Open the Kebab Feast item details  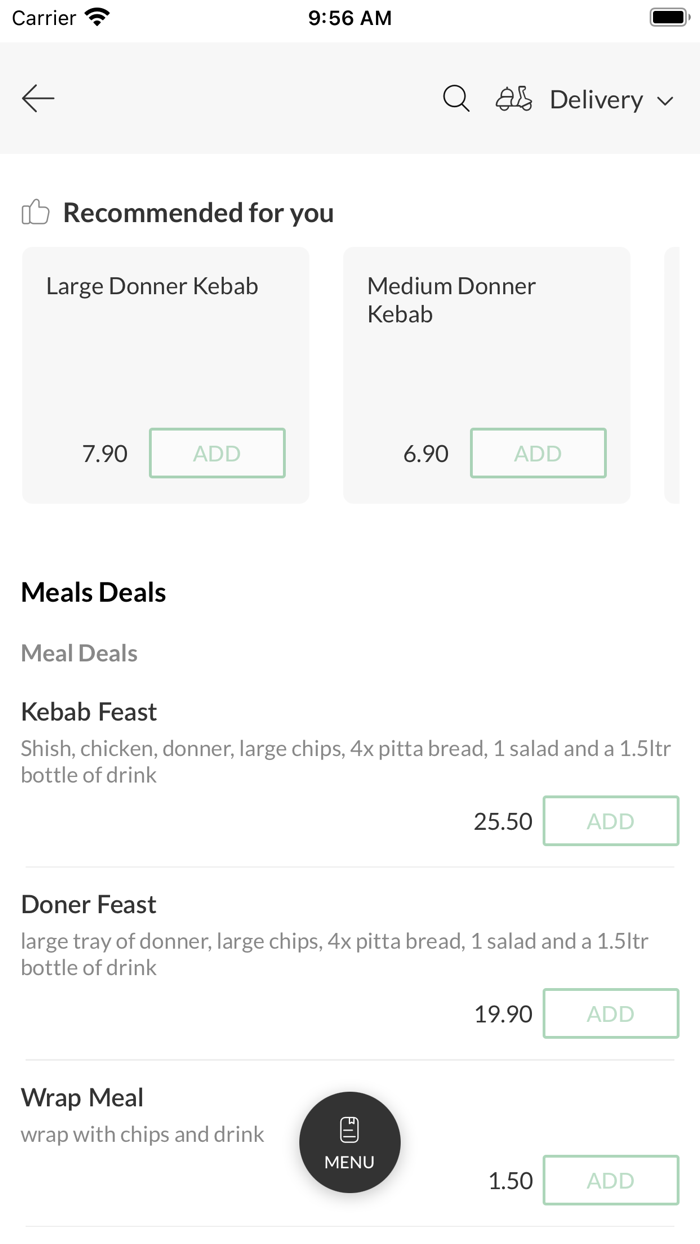[89, 712]
